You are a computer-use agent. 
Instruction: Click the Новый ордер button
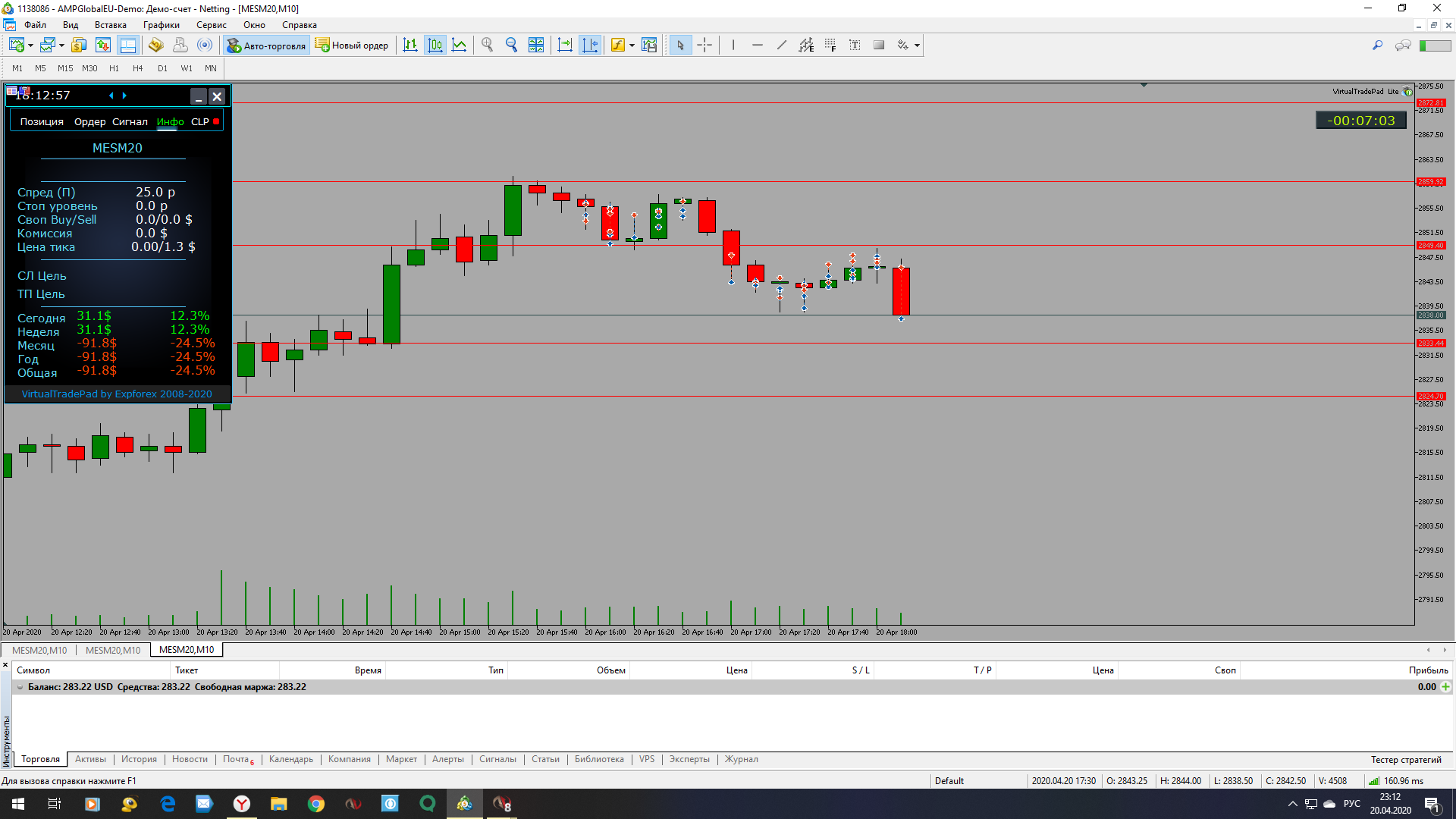[352, 45]
